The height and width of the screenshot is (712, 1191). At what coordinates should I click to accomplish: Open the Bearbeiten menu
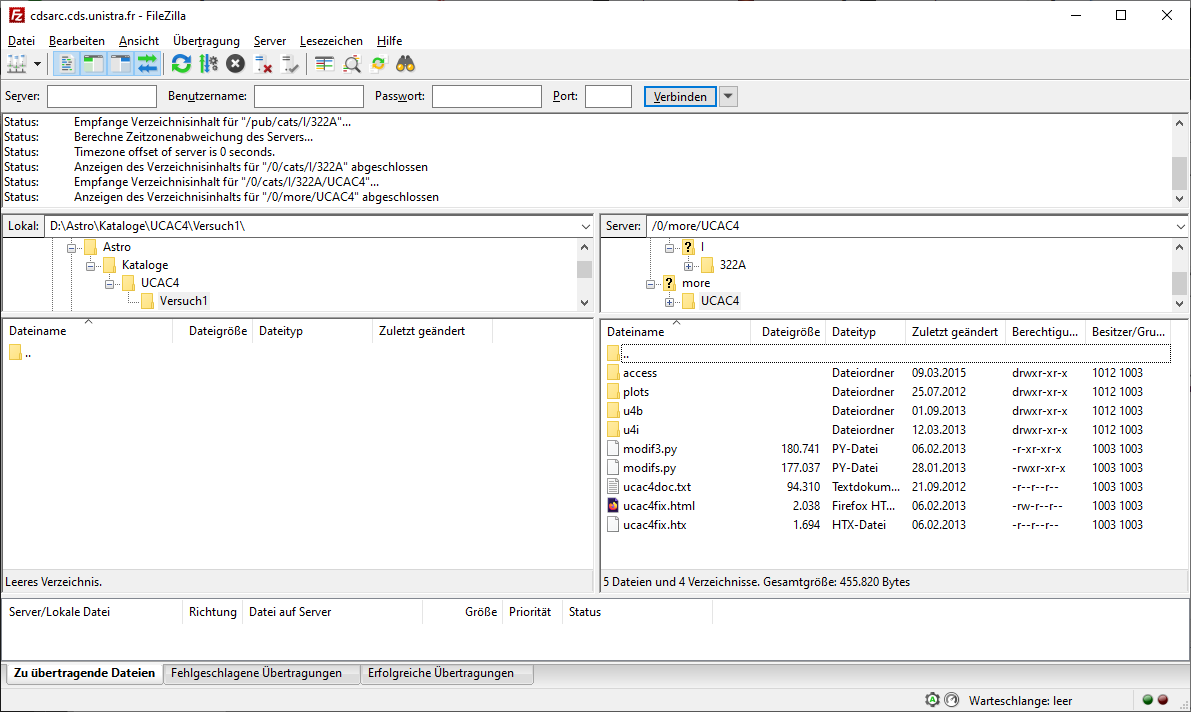(x=77, y=41)
